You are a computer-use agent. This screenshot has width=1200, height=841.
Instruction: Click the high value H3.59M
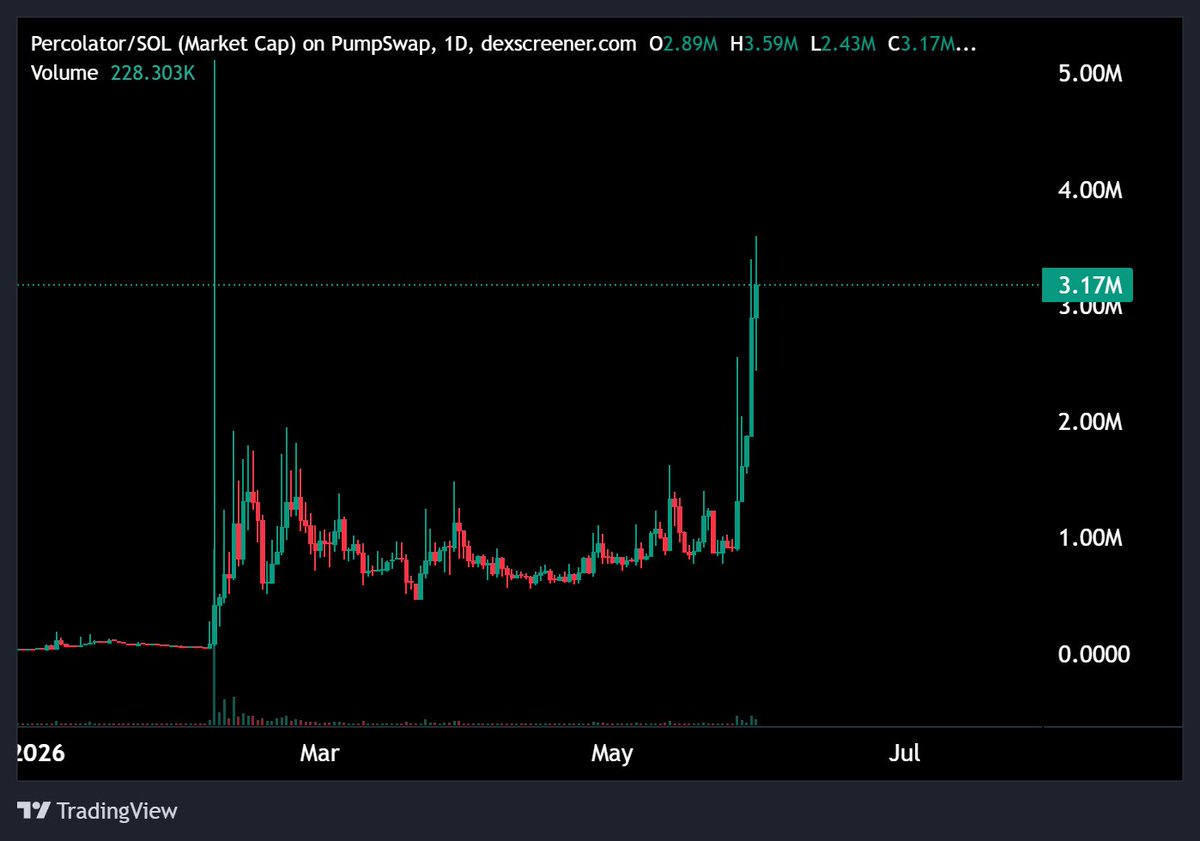click(x=764, y=44)
